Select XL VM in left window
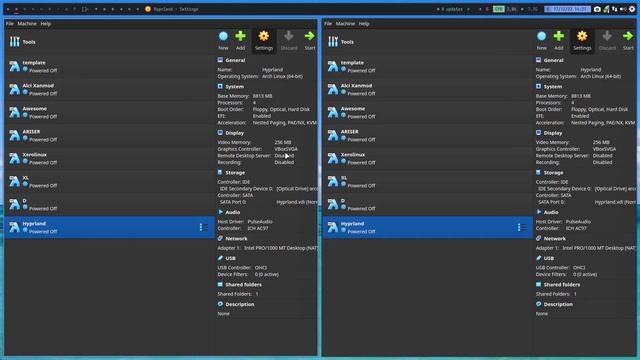Viewport: 640px width, 360px height. pos(109,181)
